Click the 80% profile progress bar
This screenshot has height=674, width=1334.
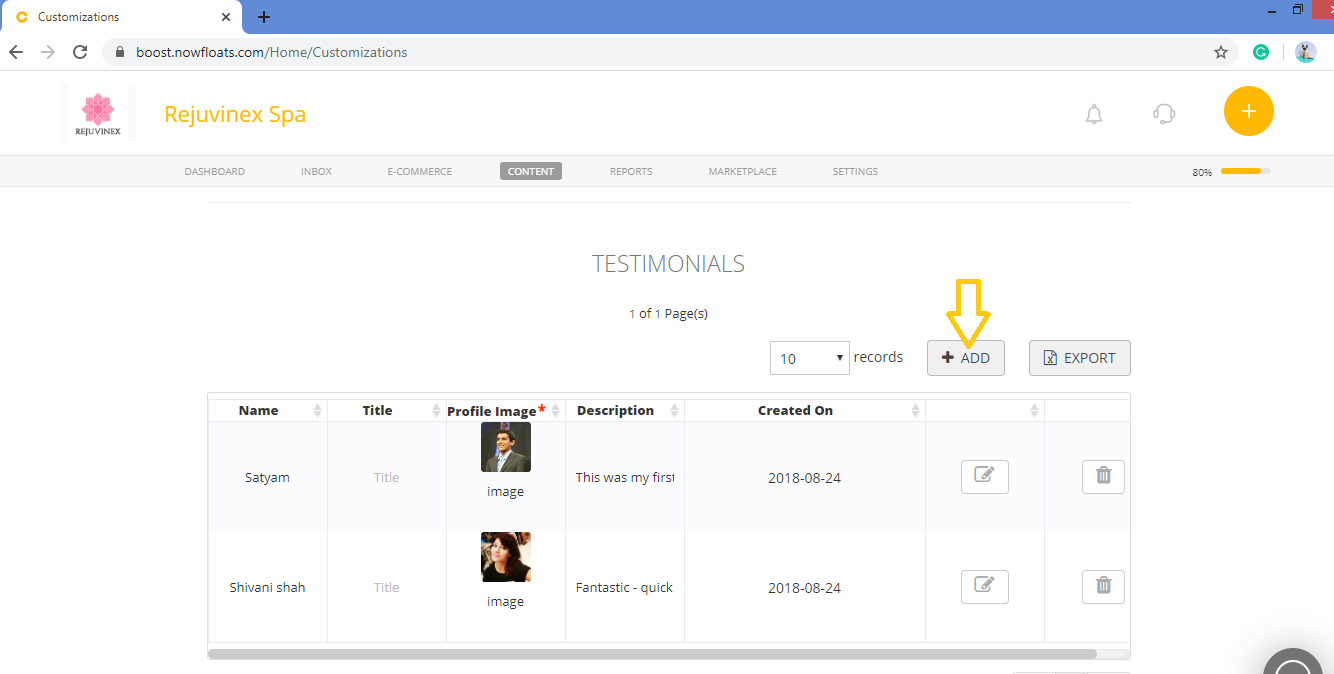coord(1245,171)
